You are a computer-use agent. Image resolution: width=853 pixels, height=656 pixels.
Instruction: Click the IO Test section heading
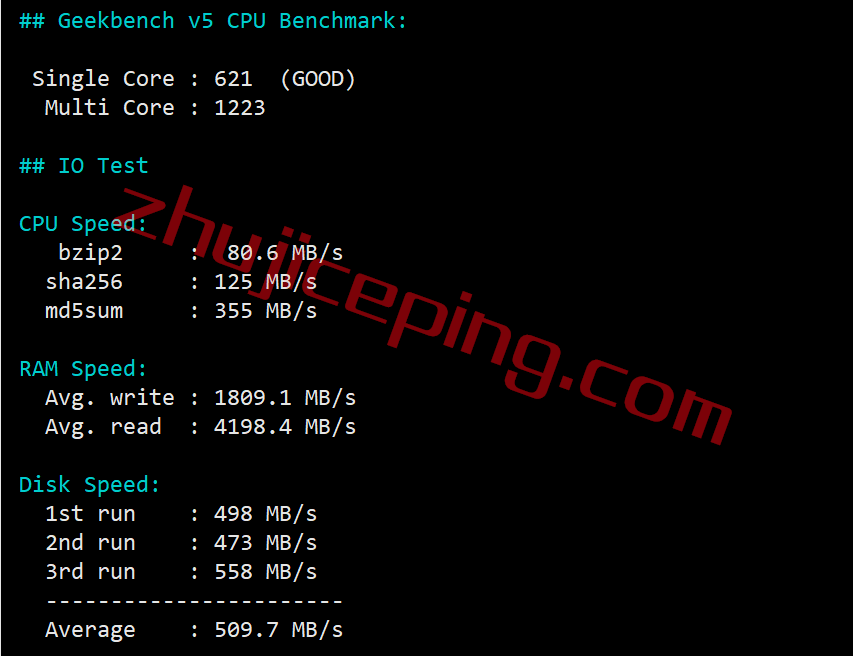pos(83,165)
